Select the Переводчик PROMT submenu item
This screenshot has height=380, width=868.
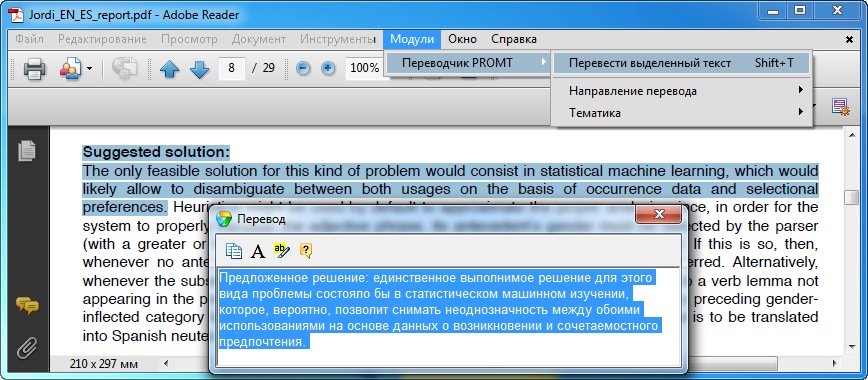coord(468,63)
